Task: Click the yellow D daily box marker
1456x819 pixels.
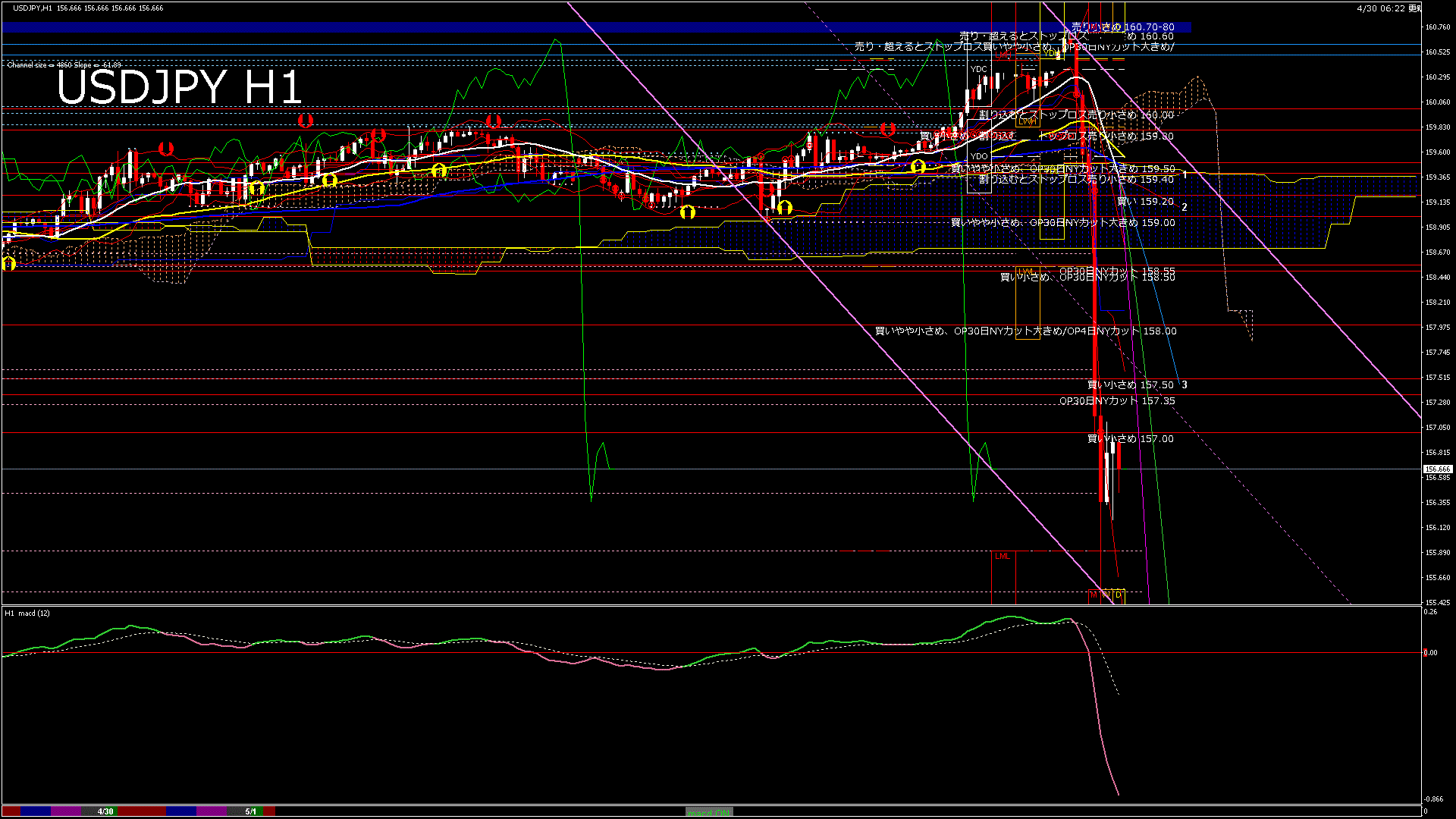Action: (x=1119, y=595)
